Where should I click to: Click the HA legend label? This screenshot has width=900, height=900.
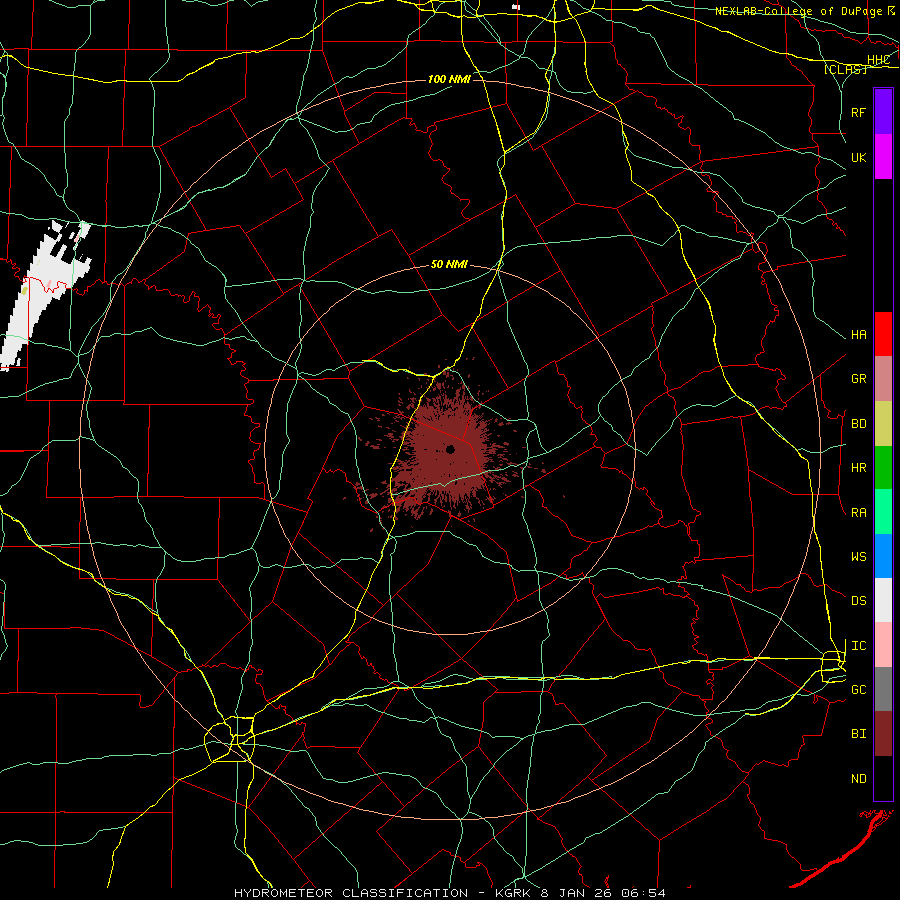click(859, 335)
